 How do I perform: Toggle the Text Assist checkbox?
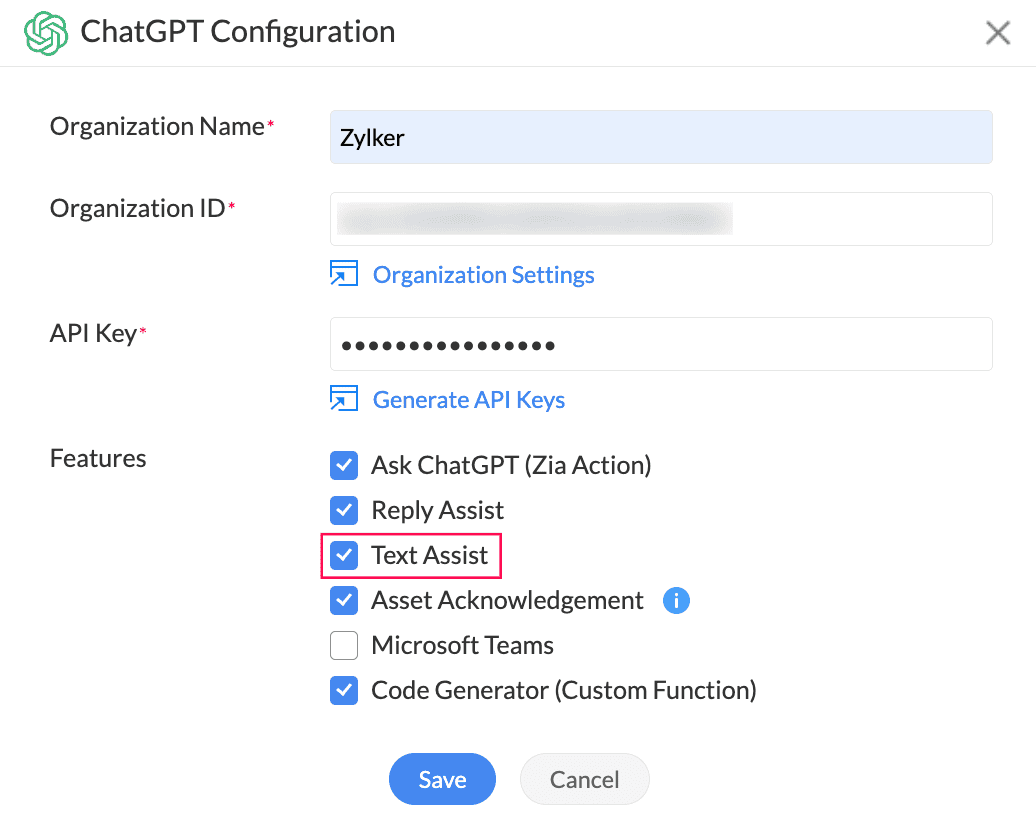point(344,556)
